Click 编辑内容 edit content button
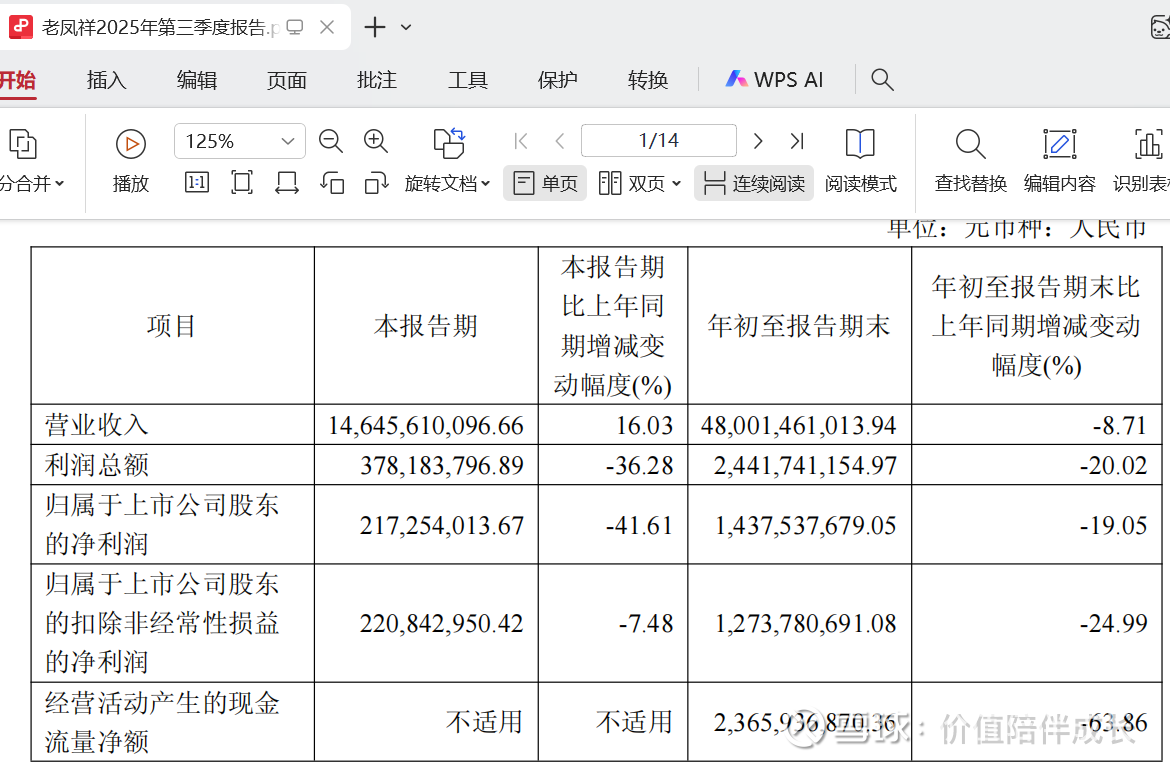 tap(1060, 160)
